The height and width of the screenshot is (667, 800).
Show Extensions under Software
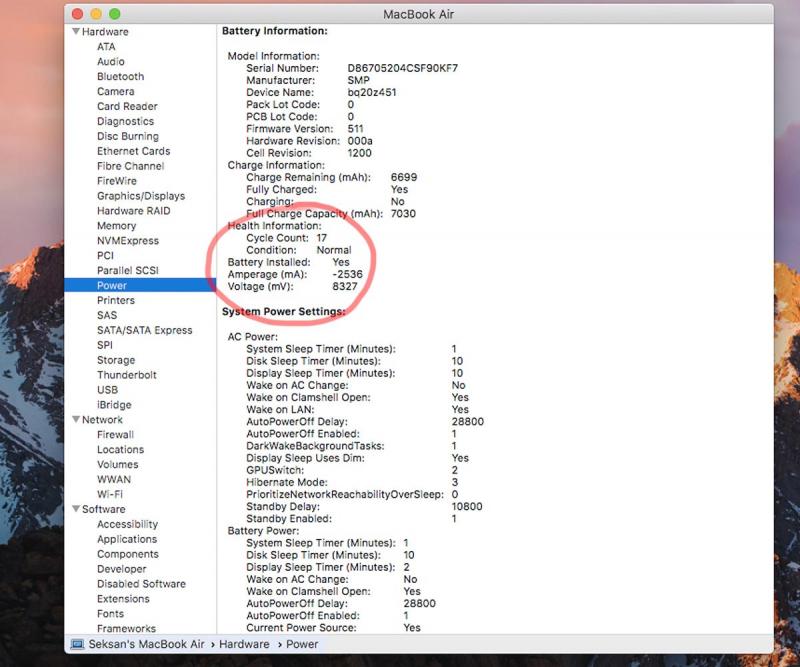[123, 599]
